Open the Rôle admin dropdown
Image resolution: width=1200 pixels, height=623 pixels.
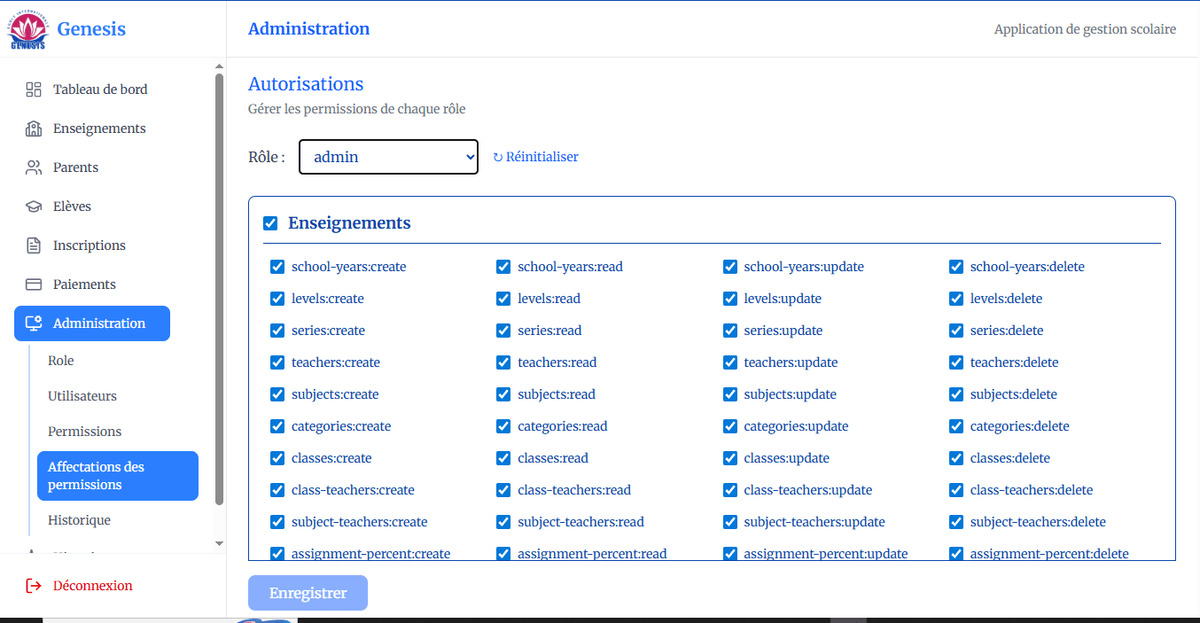point(389,157)
